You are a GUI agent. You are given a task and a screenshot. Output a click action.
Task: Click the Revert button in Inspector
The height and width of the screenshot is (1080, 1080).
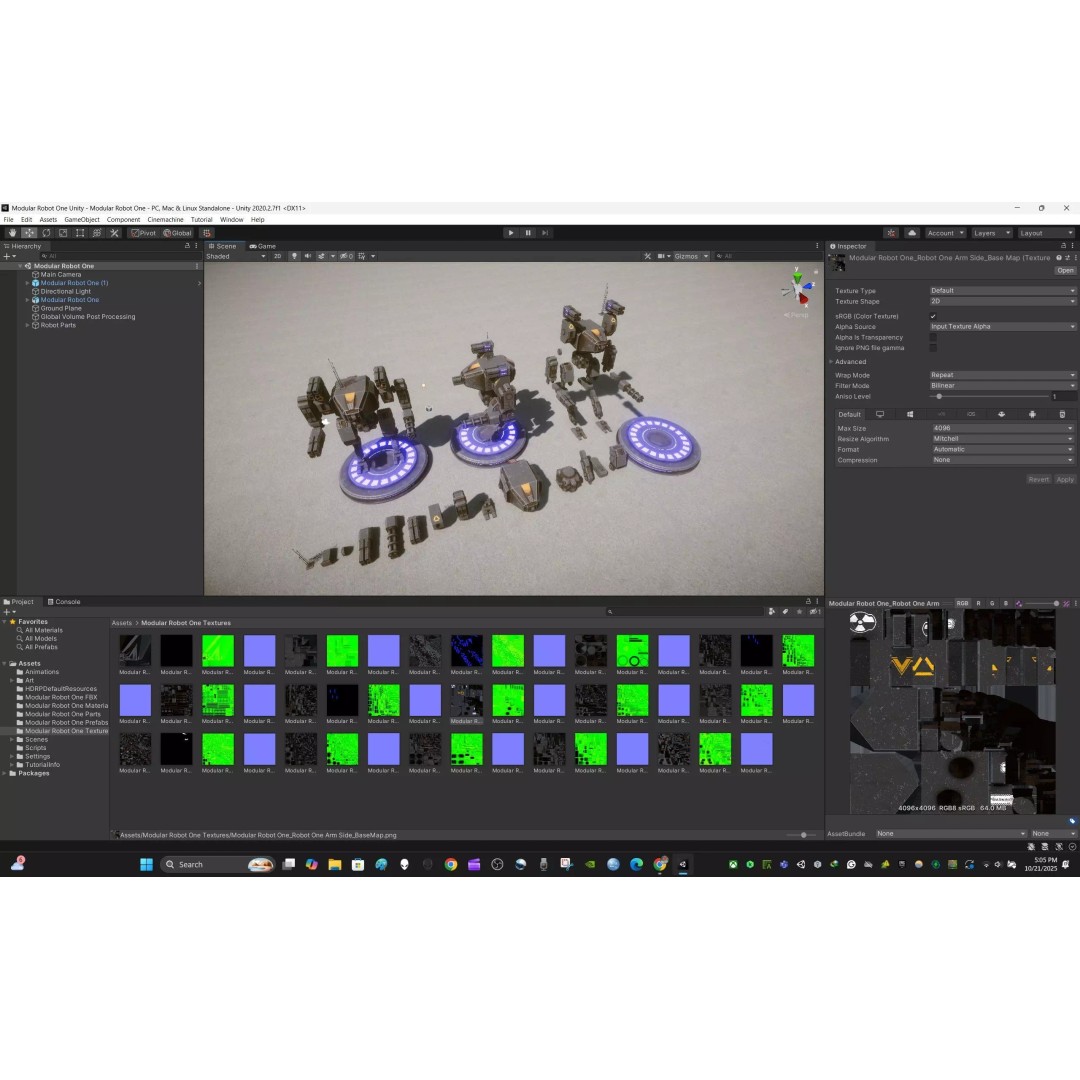pos(1038,479)
